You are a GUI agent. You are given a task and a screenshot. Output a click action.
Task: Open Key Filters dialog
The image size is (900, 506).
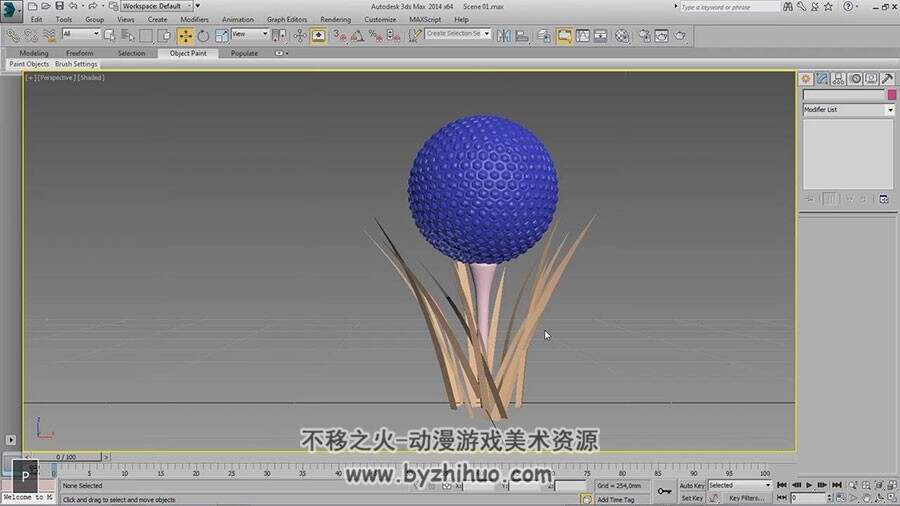tap(745, 499)
